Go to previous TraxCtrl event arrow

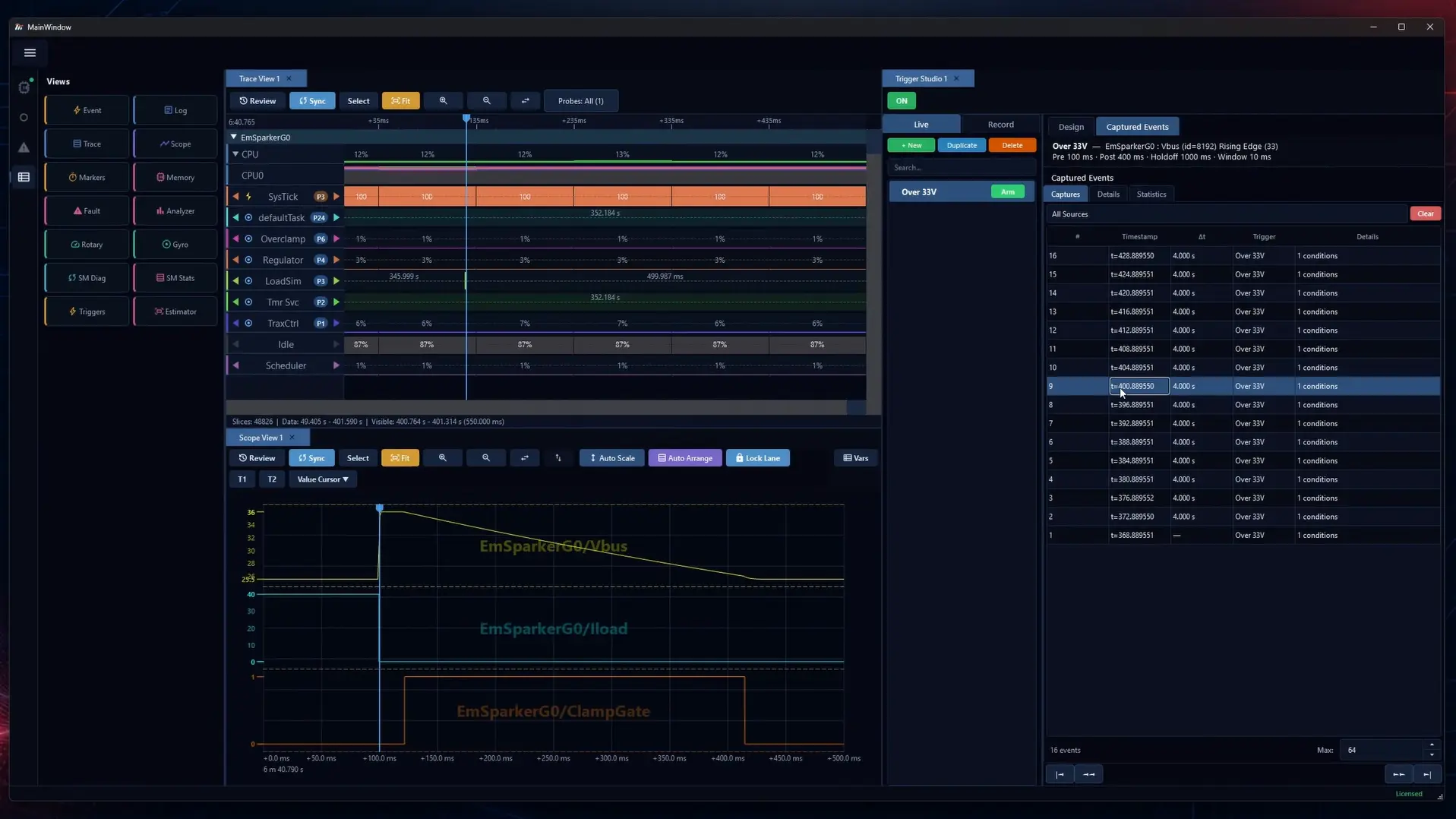coord(235,324)
